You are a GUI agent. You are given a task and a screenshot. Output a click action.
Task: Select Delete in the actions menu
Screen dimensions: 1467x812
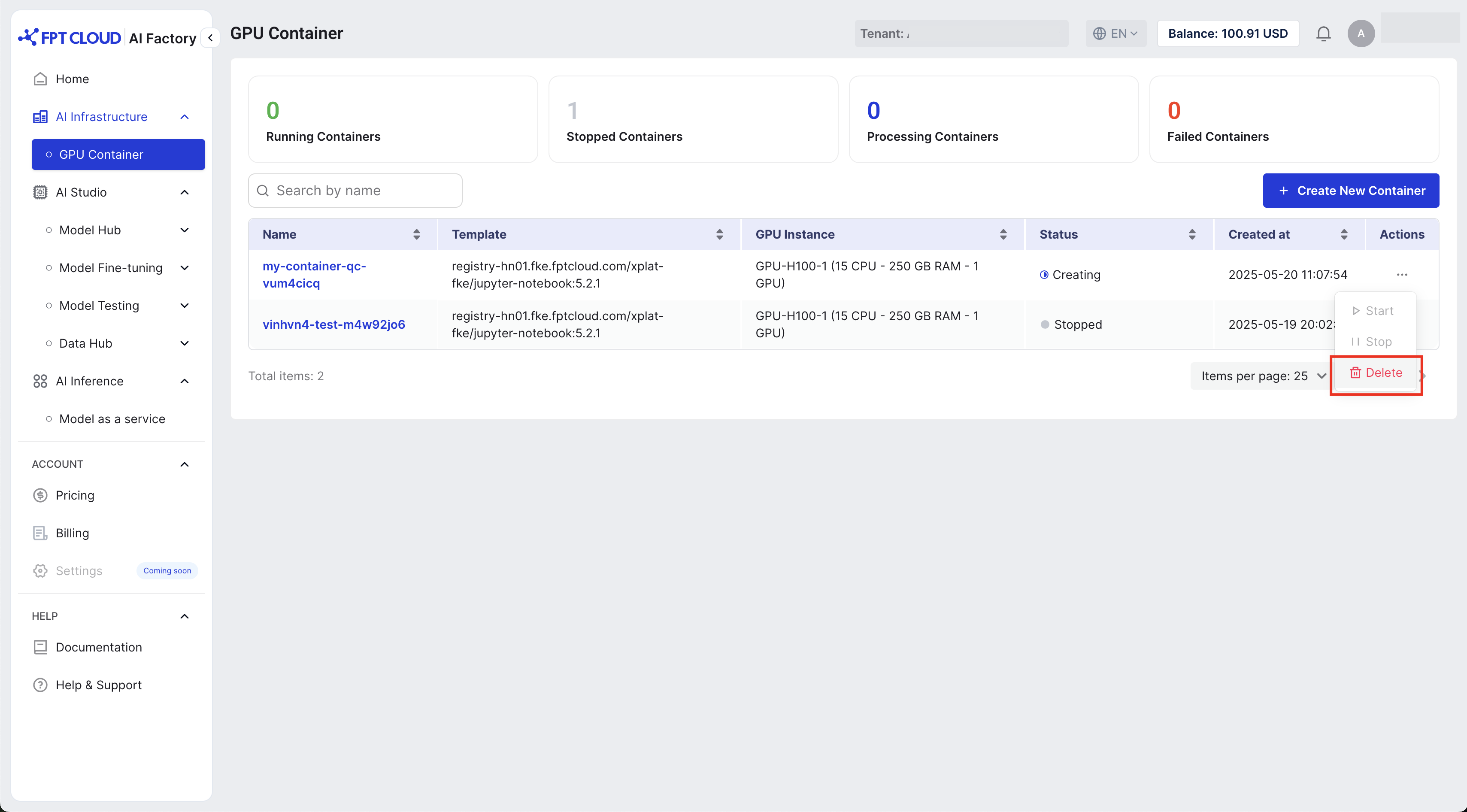[1376, 373]
